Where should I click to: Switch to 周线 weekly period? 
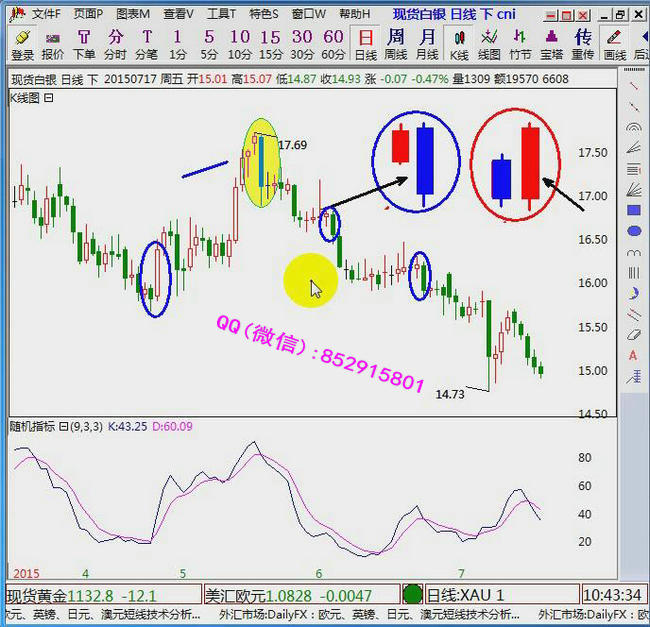(396, 43)
